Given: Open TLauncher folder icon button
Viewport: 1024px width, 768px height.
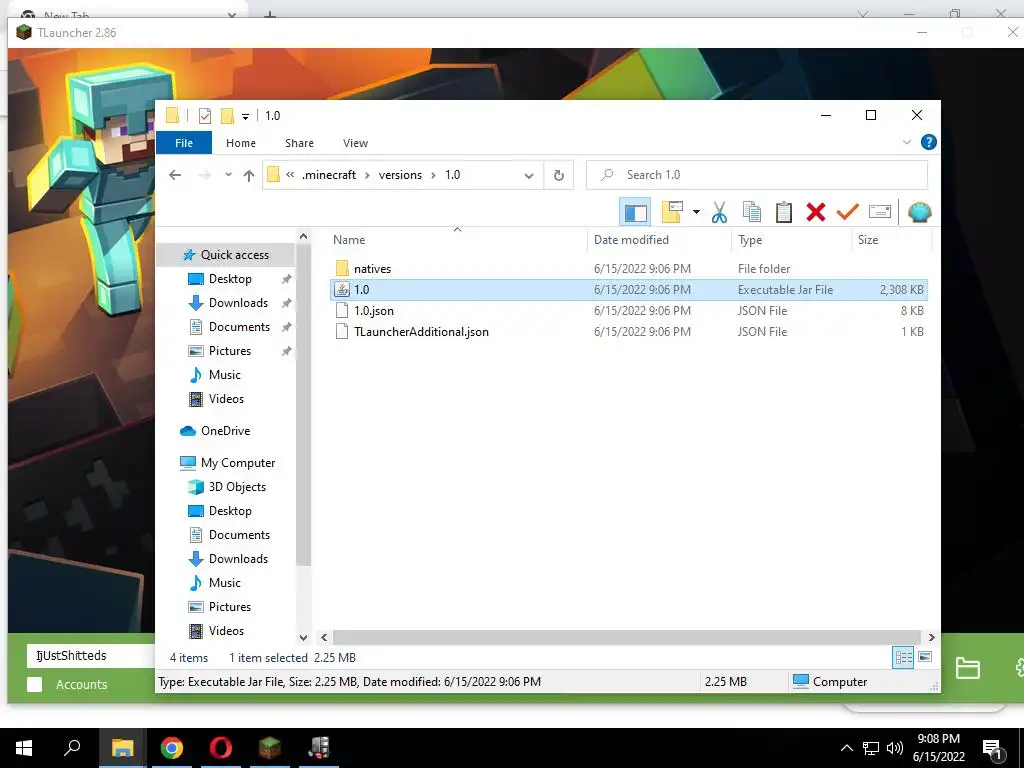Looking at the screenshot, I should (x=968, y=667).
